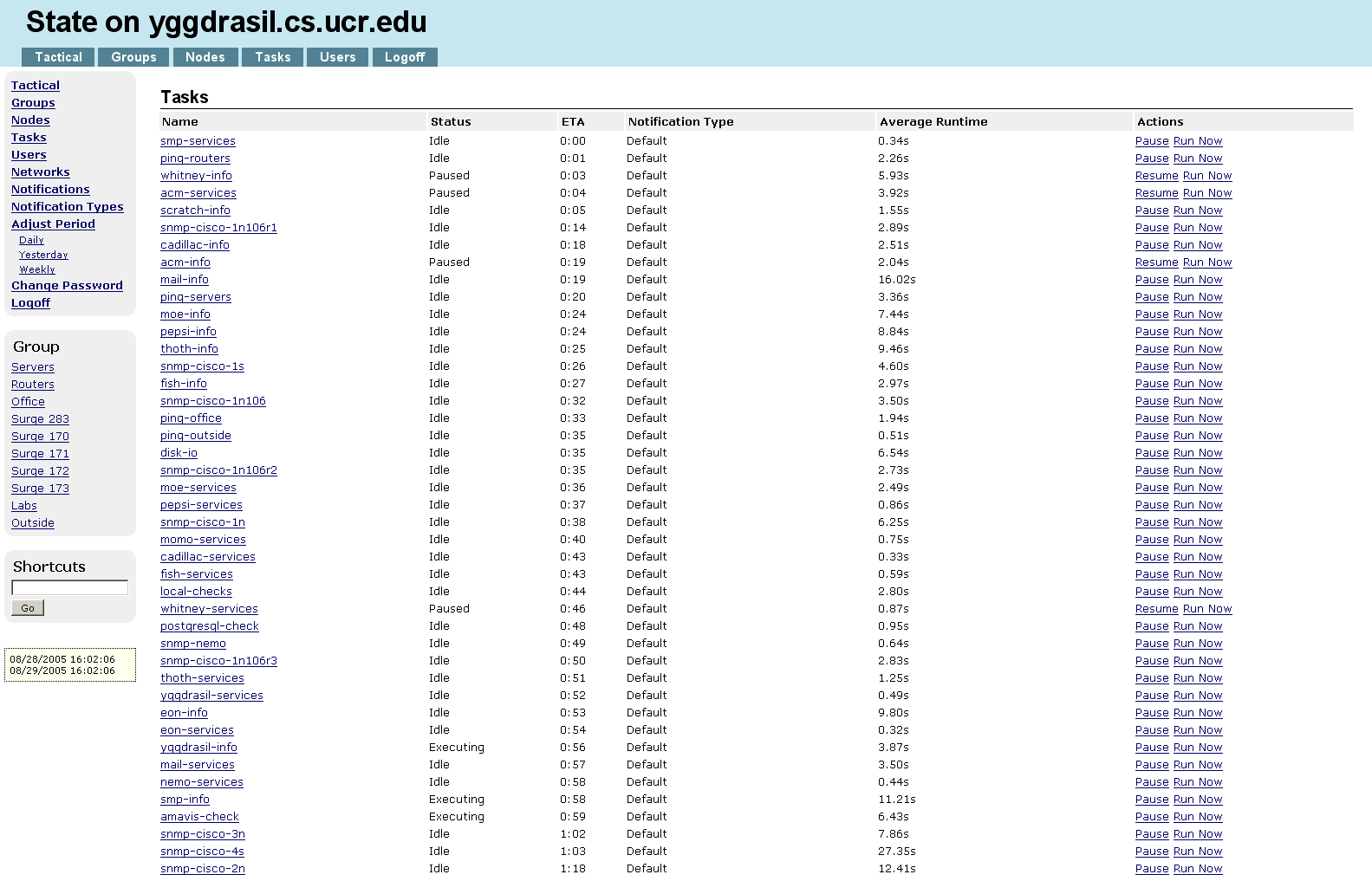
Task: Open Notifications sidebar link
Action: click(x=50, y=190)
